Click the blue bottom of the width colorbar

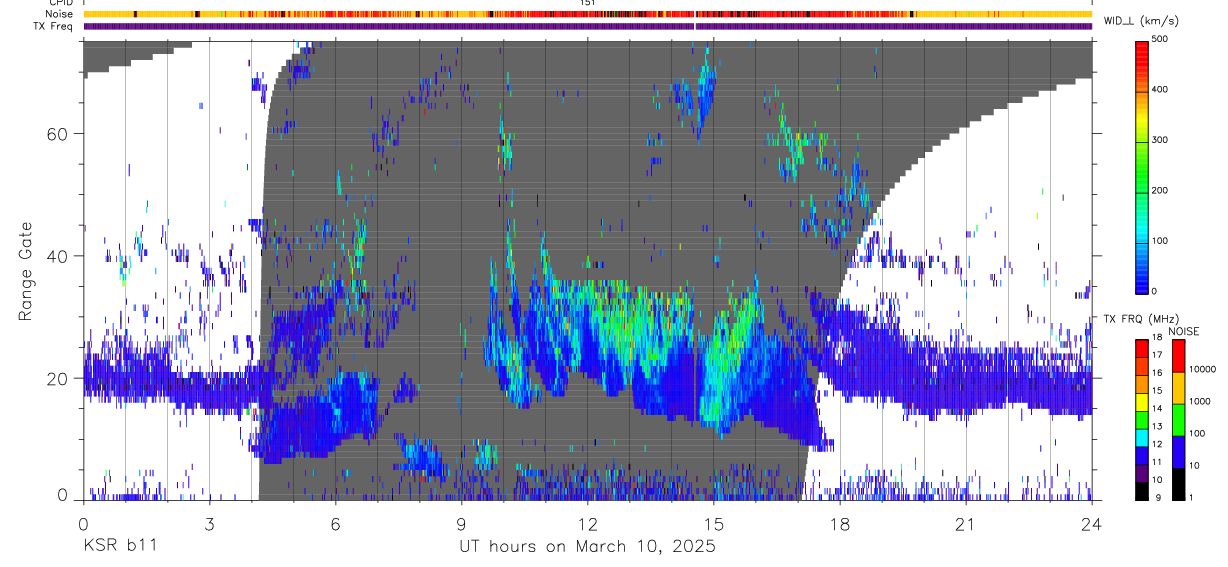pos(1143,270)
